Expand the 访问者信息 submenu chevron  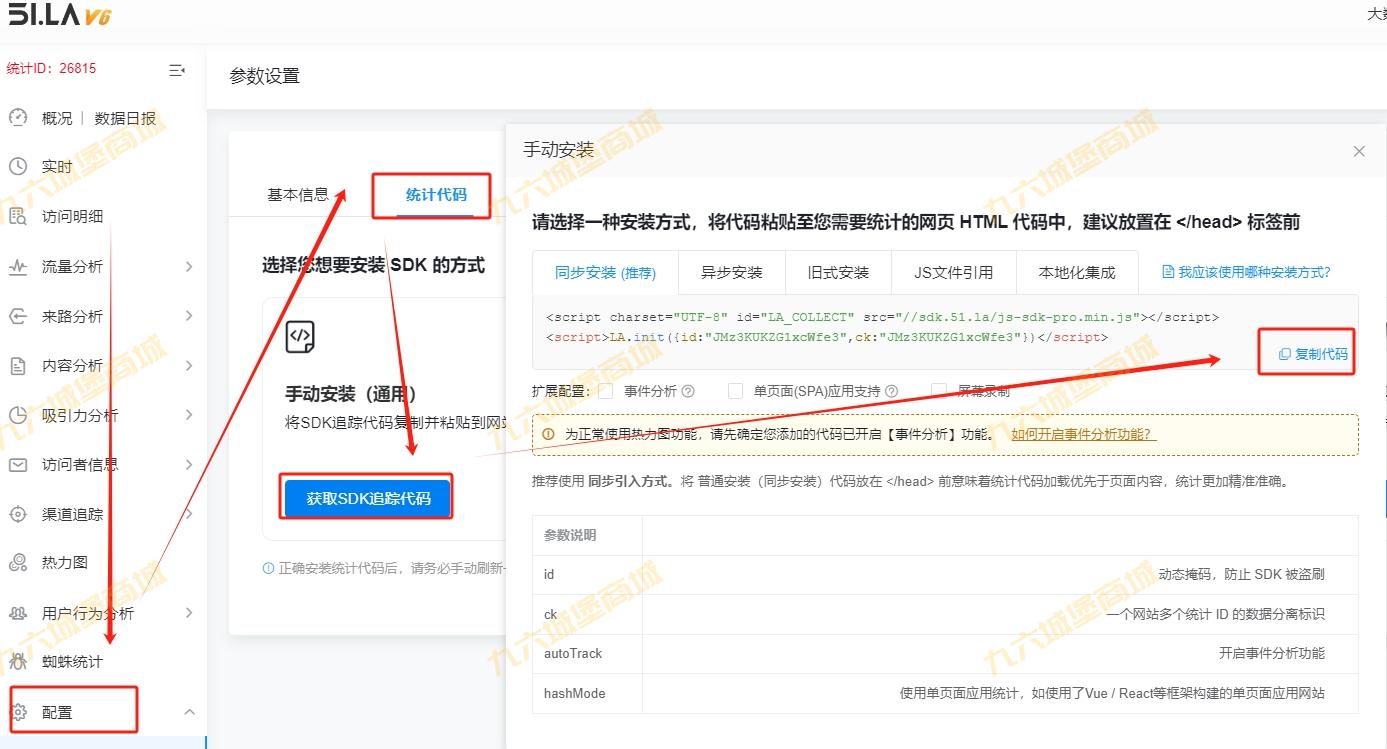pos(189,465)
